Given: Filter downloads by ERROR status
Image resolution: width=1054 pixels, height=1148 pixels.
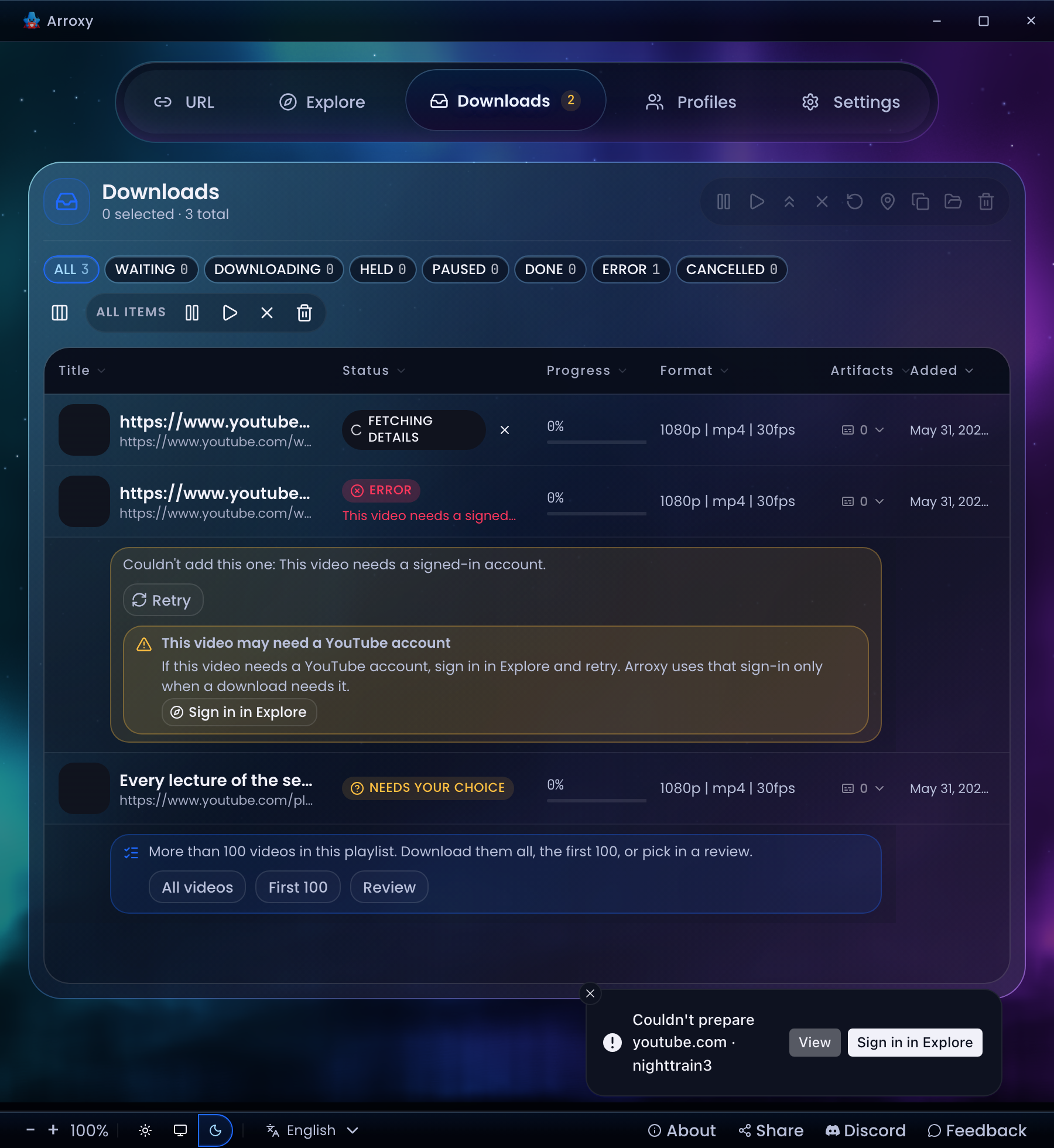Looking at the screenshot, I should 631,269.
